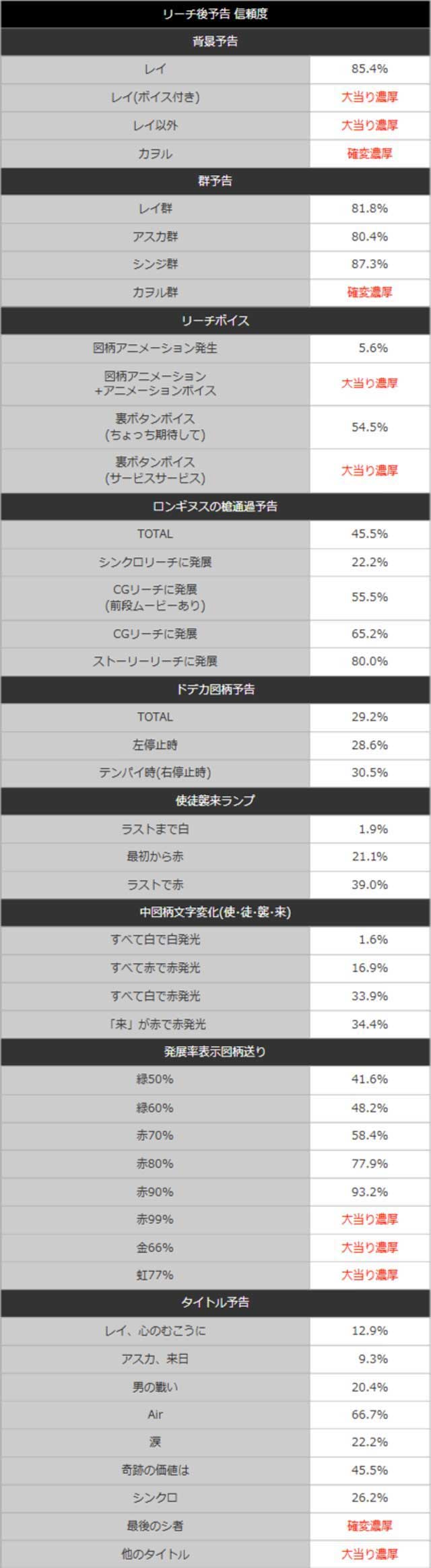Select the リーチボイス section header

[x=215, y=321]
